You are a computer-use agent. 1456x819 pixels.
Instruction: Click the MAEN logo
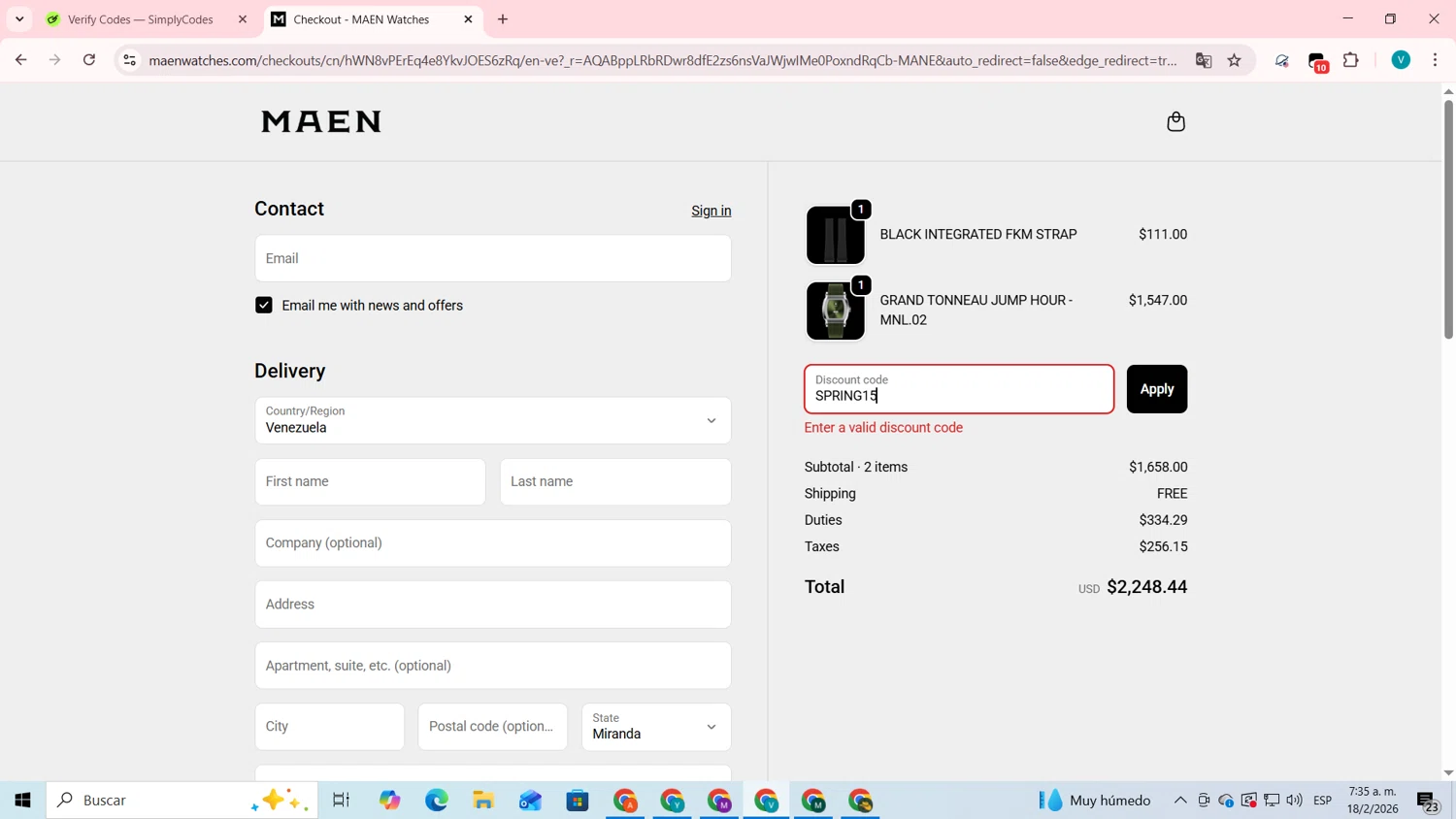click(321, 121)
